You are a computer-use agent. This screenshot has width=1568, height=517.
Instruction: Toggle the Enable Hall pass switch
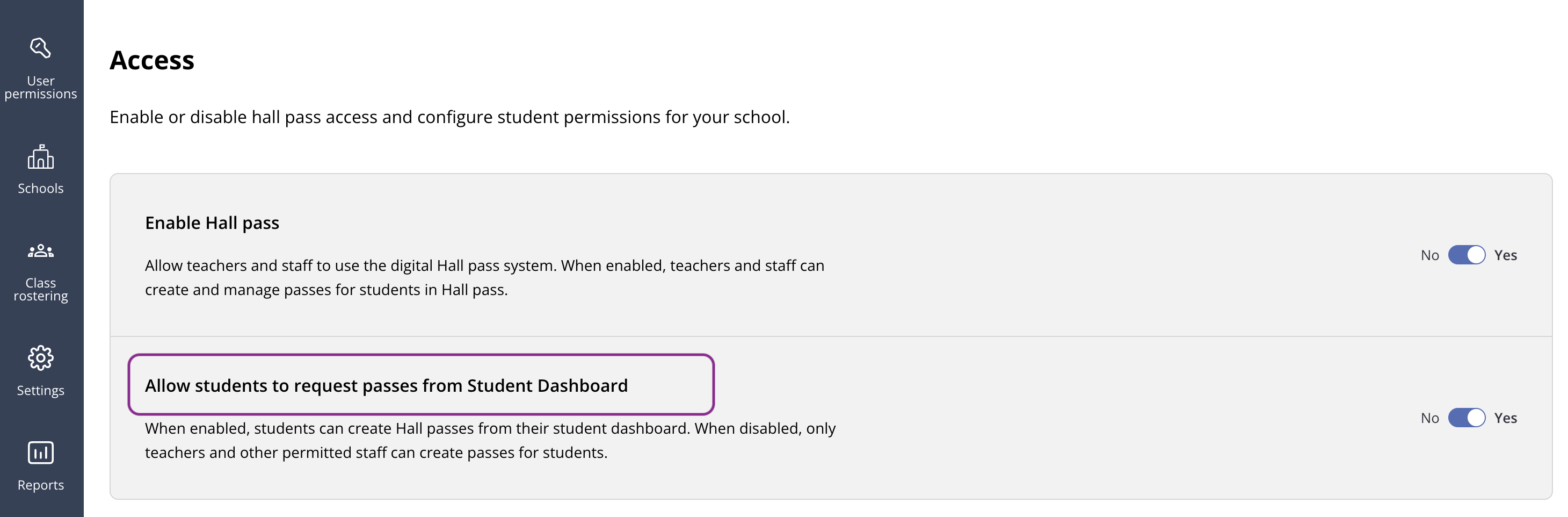[1467, 255]
